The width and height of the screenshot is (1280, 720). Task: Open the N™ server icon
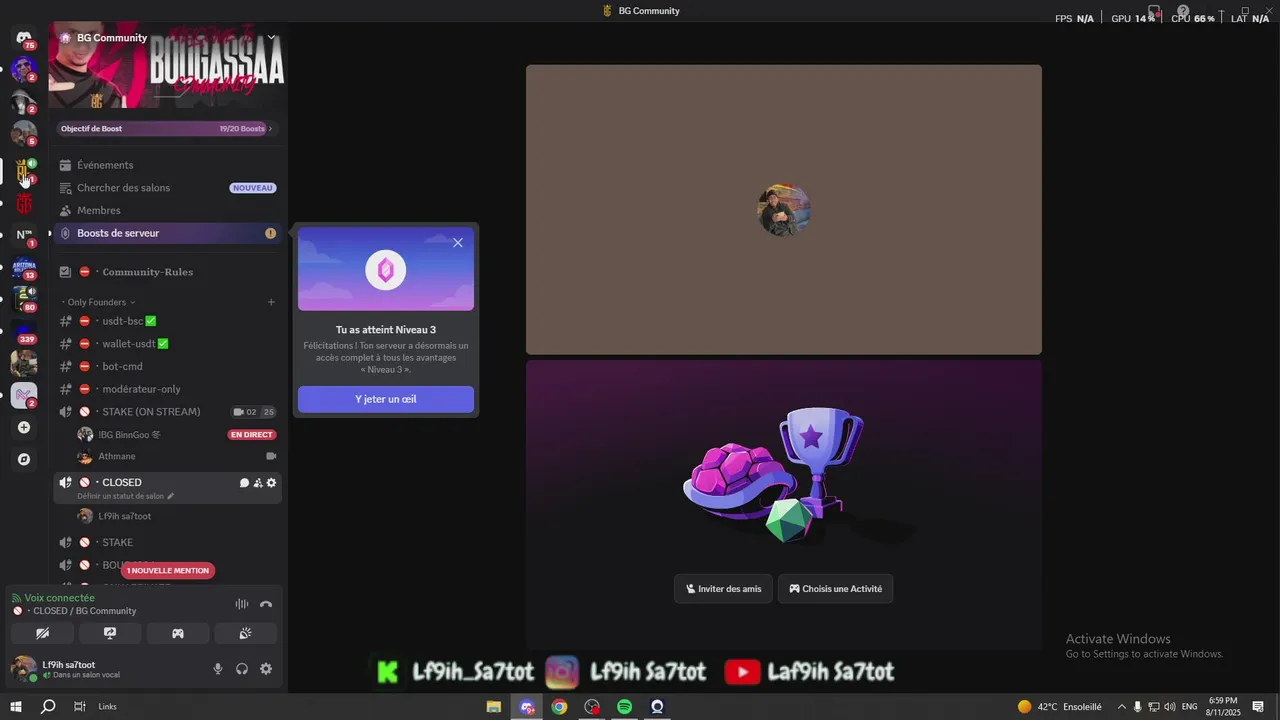pyautogui.click(x=24, y=235)
